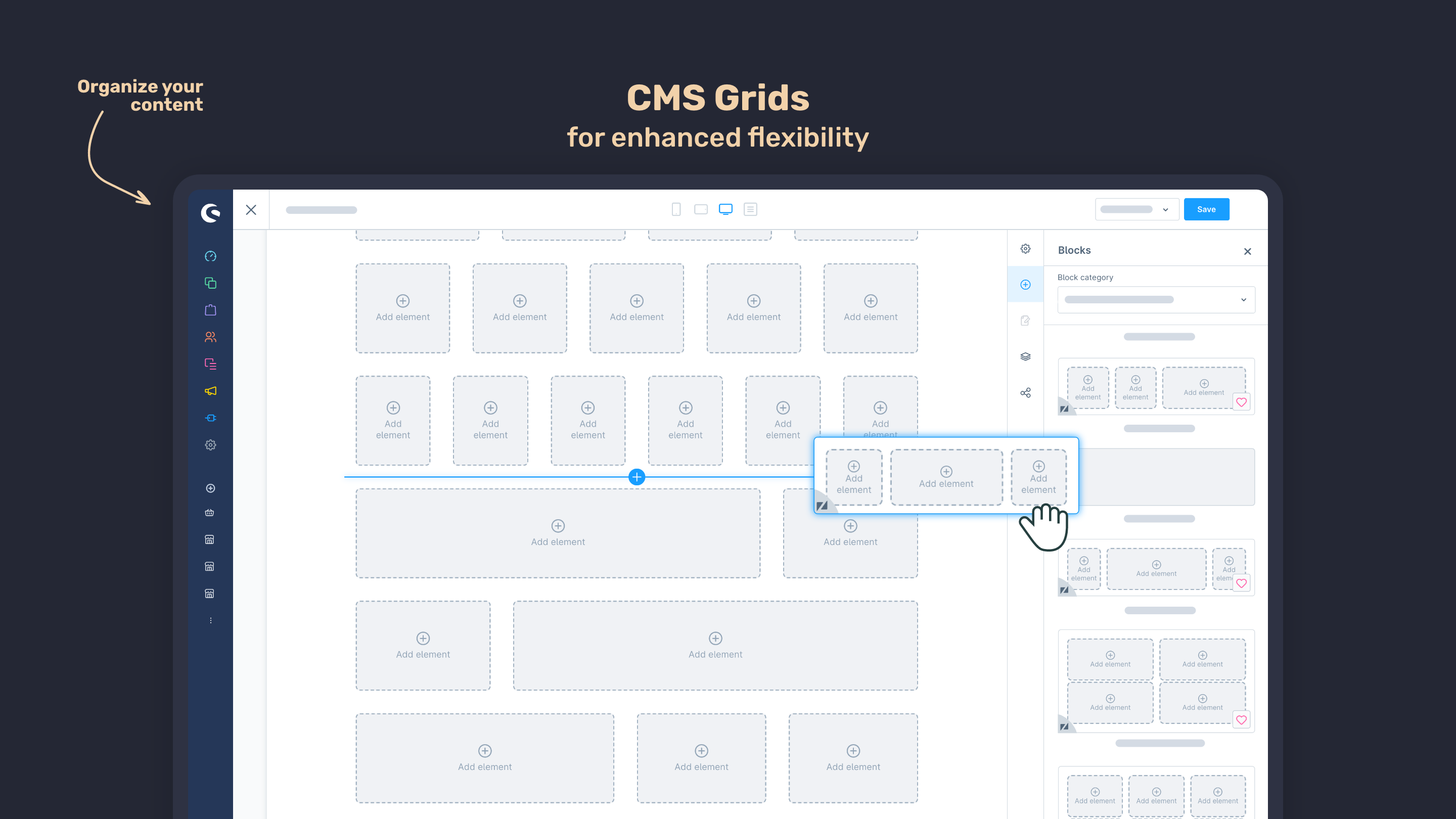Add element in large left slot of bottom row
This screenshot has height=819, width=1456.
pyautogui.click(x=485, y=758)
